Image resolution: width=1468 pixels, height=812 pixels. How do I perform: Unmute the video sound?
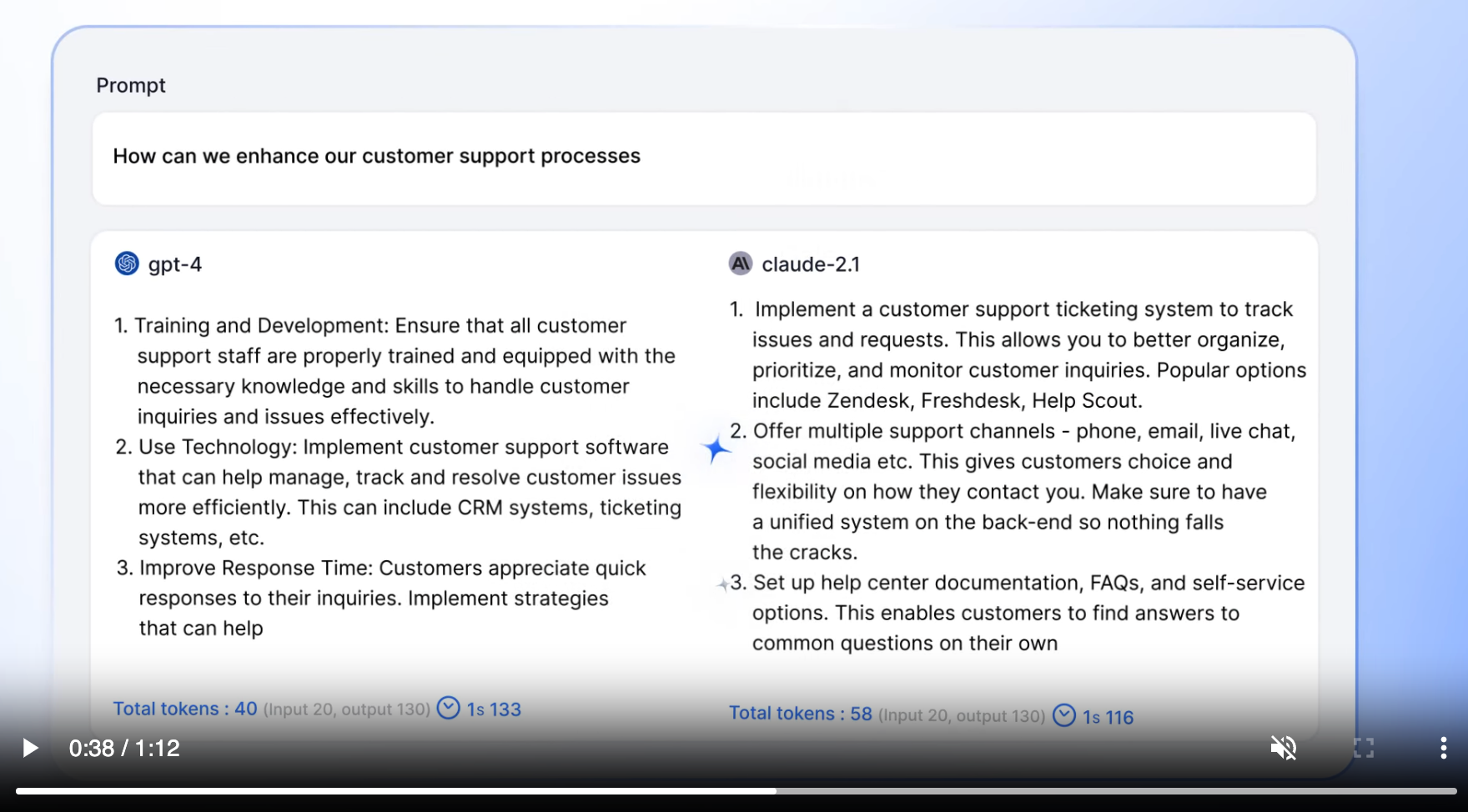[x=1284, y=748]
